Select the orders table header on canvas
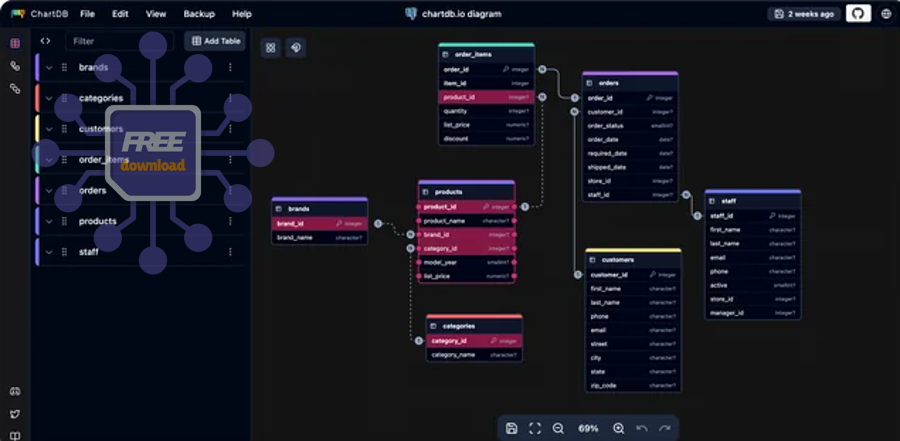900x441 pixels. pyautogui.click(x=630, y=83)
